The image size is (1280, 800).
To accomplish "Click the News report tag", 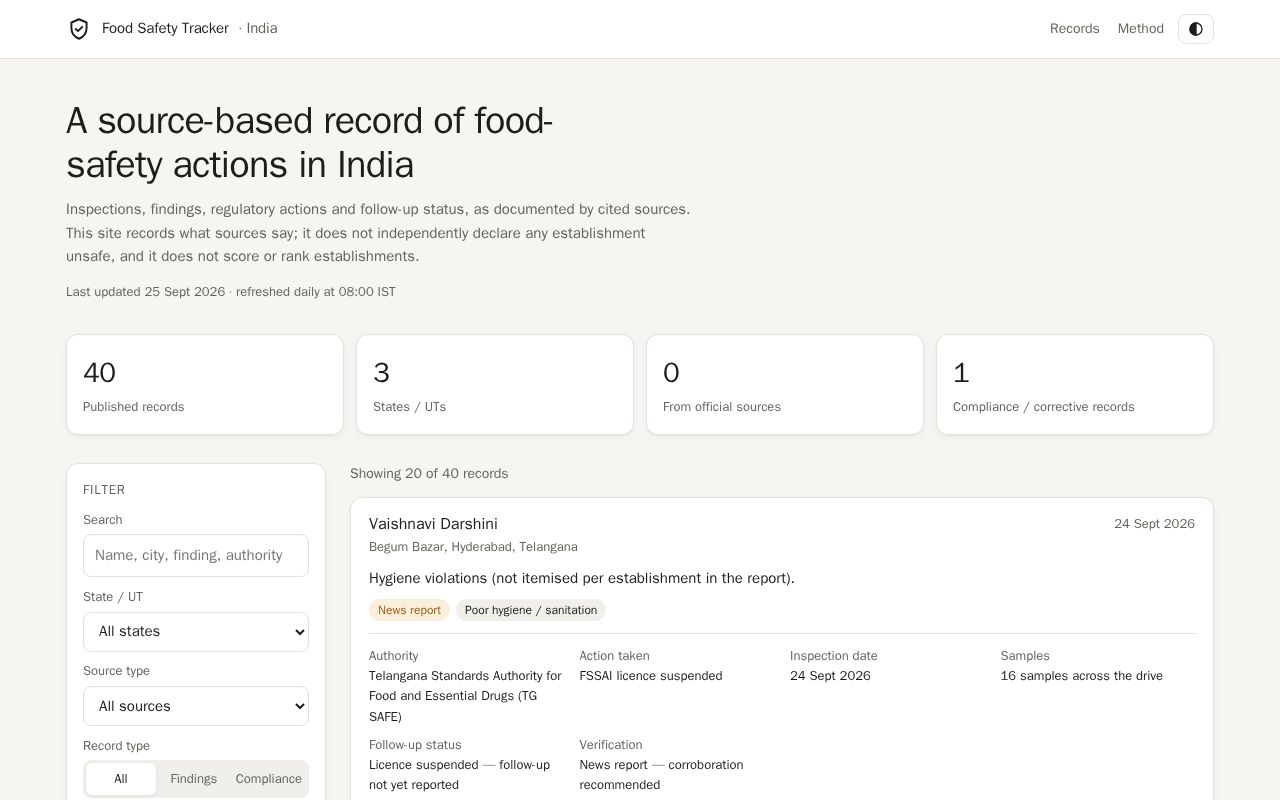I will pyautogui.click(x=409, y=610).
